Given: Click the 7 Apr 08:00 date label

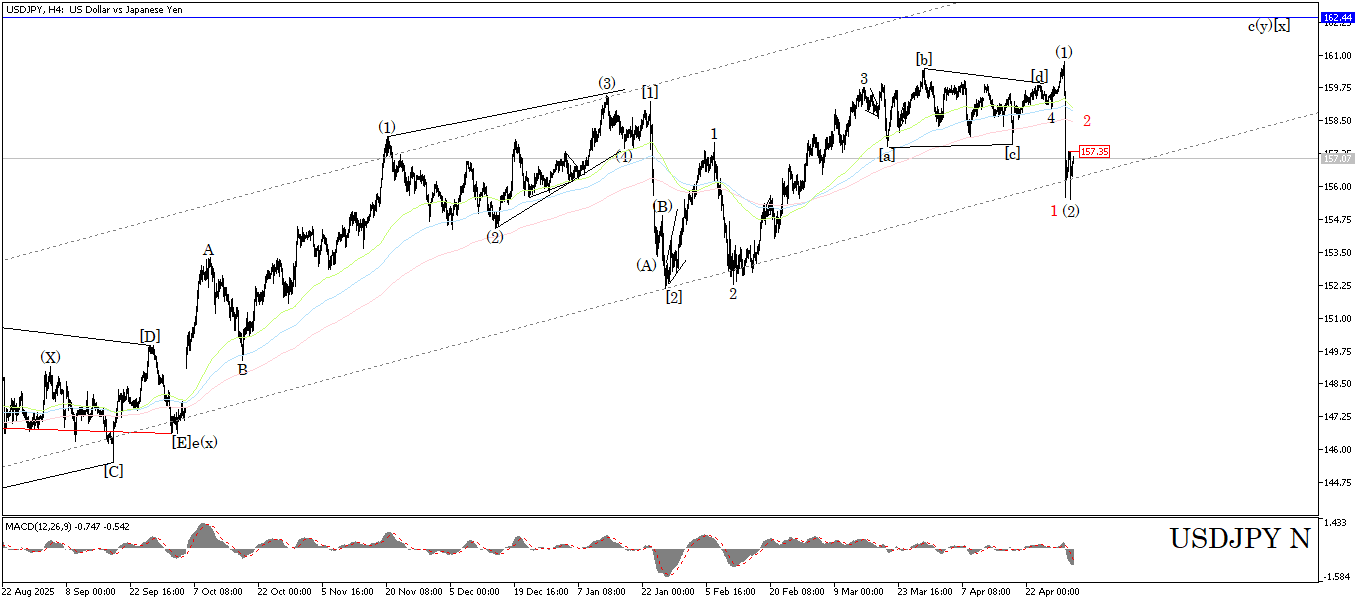Looking at the screenshot, I should (987, 591).
